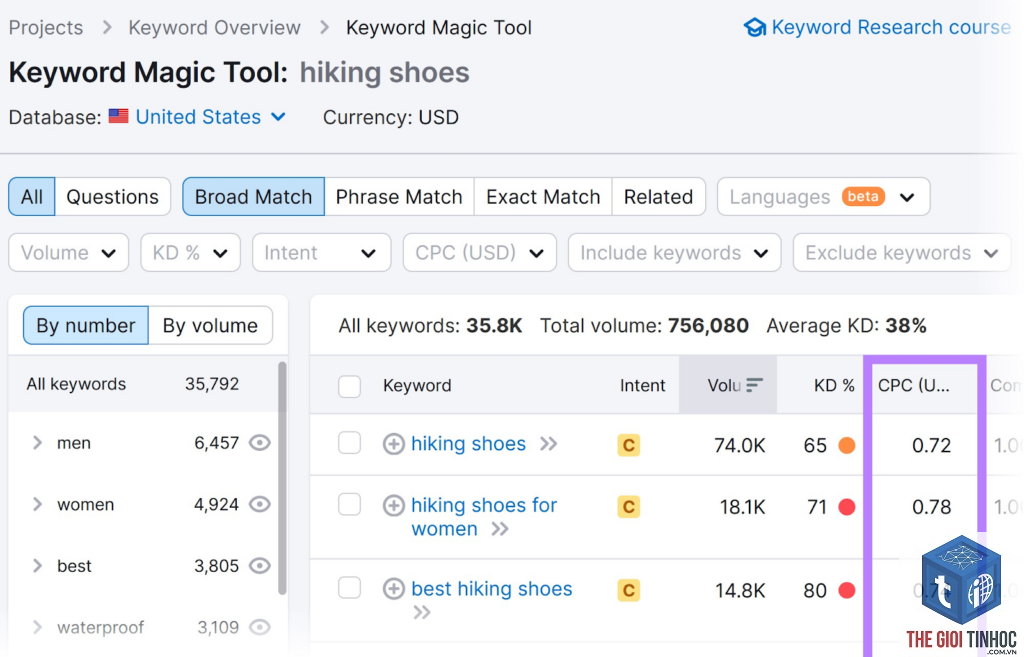Click red KD dot for hiking shoes for women
1024x657 pixels.
846,507
